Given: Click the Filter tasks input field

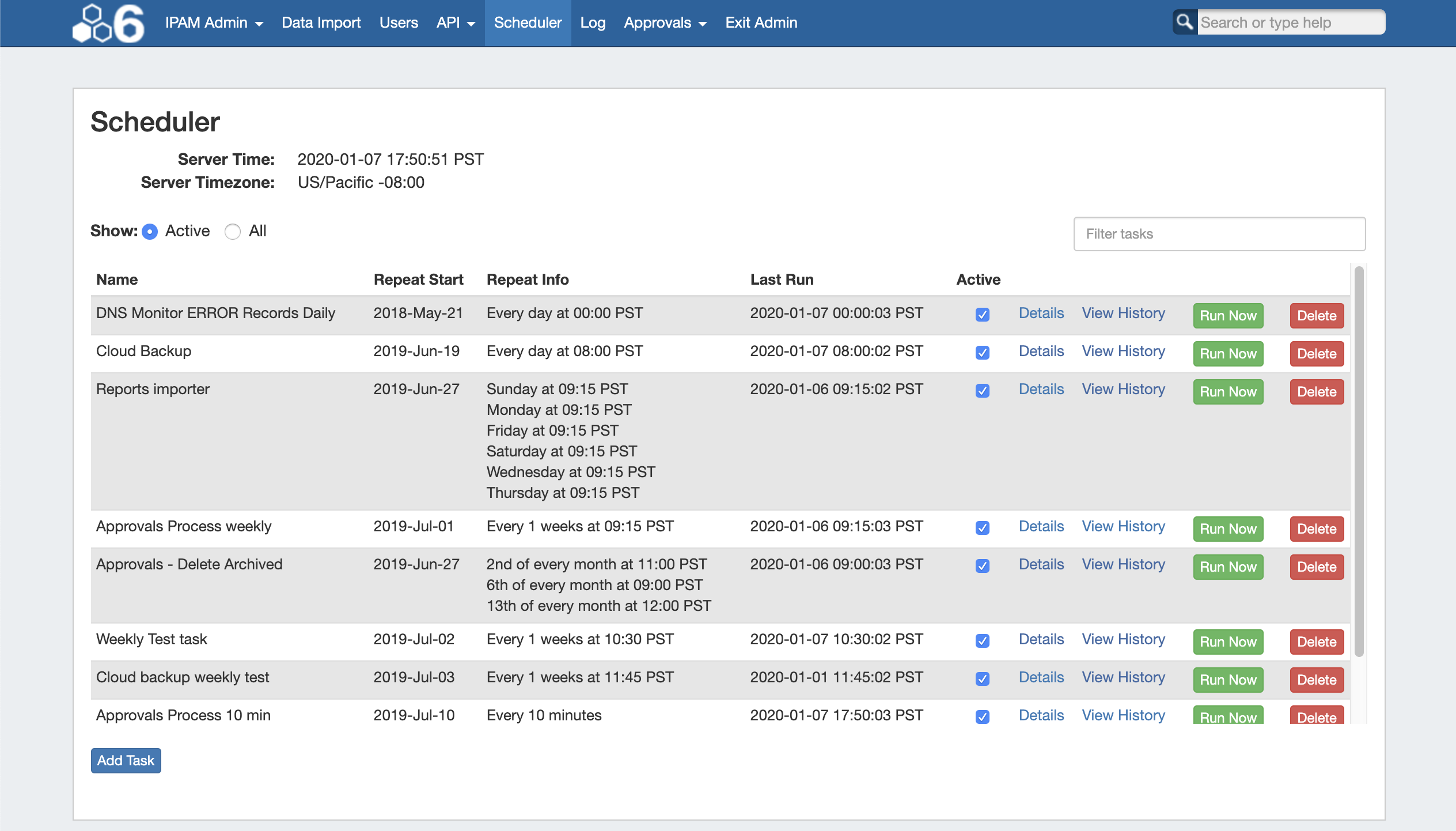Looking at the screenshot, I should [x=1219, y=234].
